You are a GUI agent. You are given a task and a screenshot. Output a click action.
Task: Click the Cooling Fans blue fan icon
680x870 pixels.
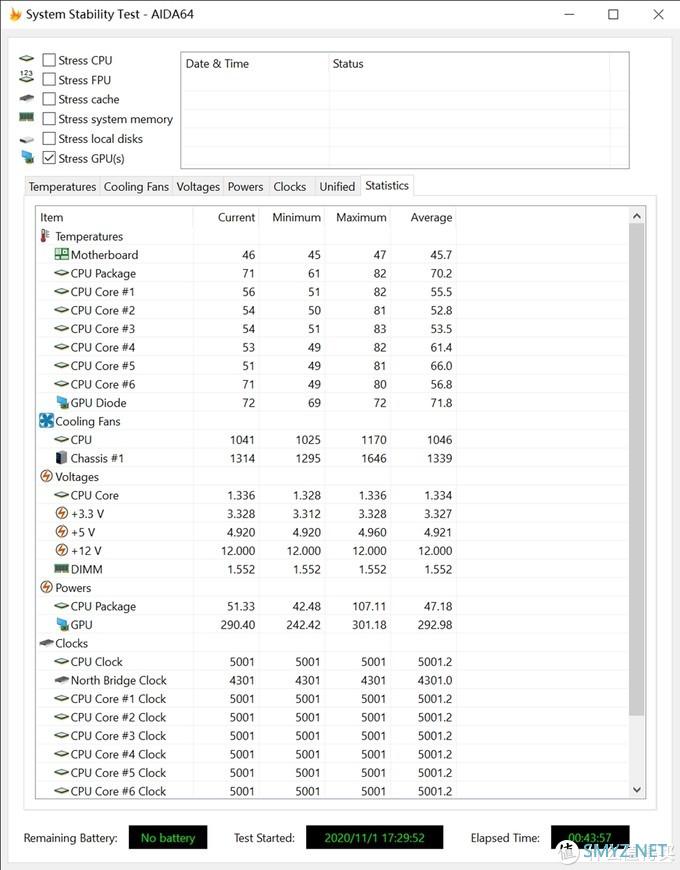pyautogui.click(x=47, y=421)
